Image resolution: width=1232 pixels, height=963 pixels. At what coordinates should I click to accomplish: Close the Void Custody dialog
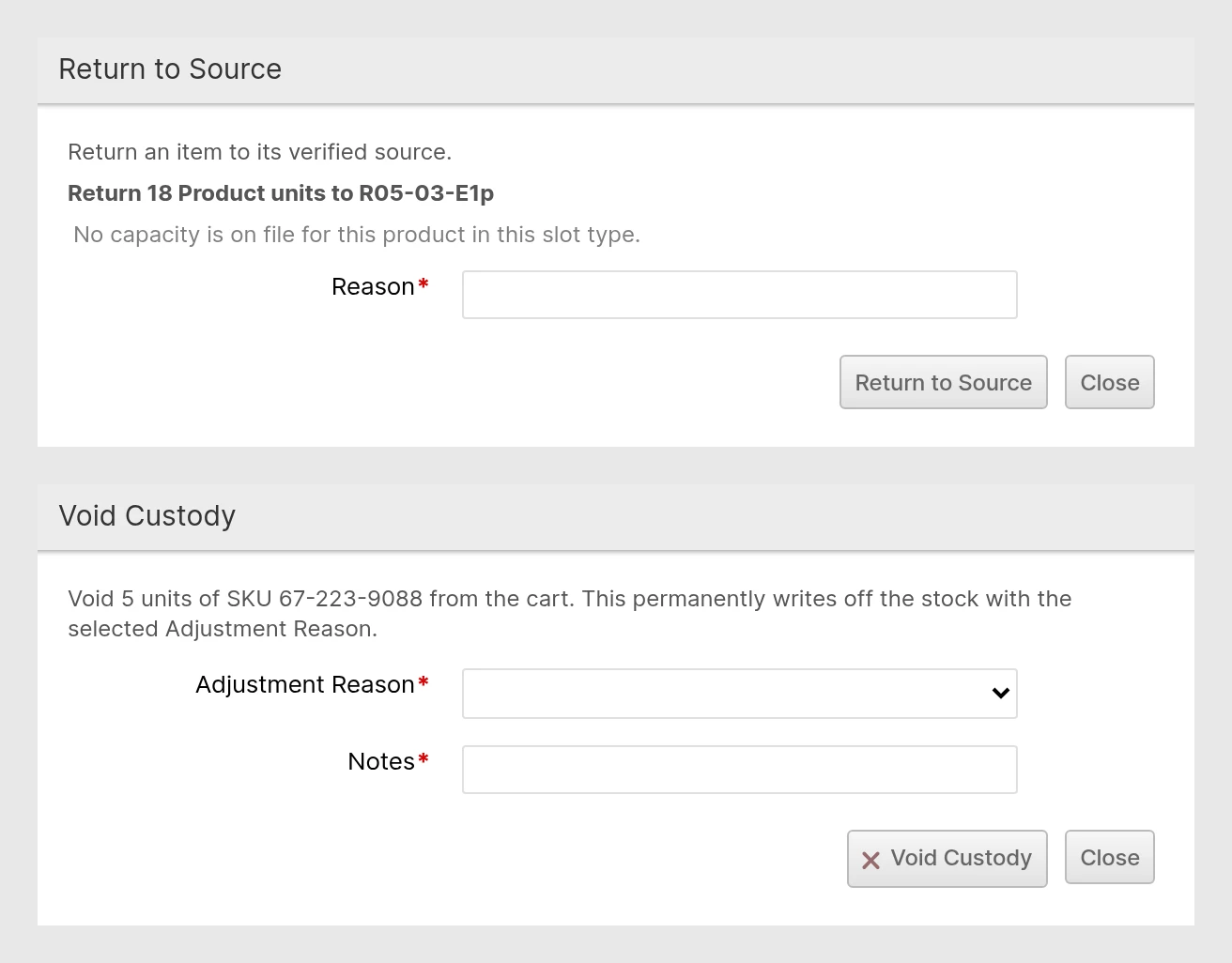point(1109,857)
